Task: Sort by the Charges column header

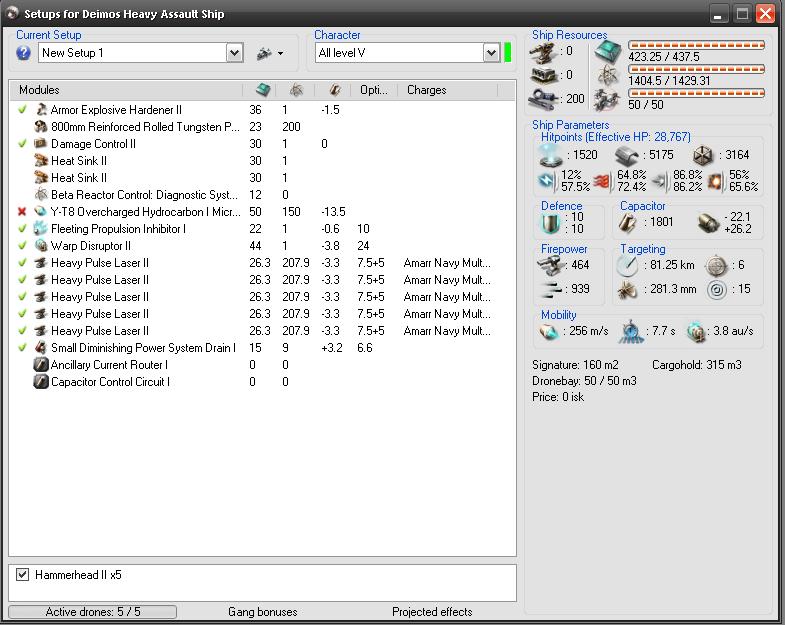Action: point(448,90)
